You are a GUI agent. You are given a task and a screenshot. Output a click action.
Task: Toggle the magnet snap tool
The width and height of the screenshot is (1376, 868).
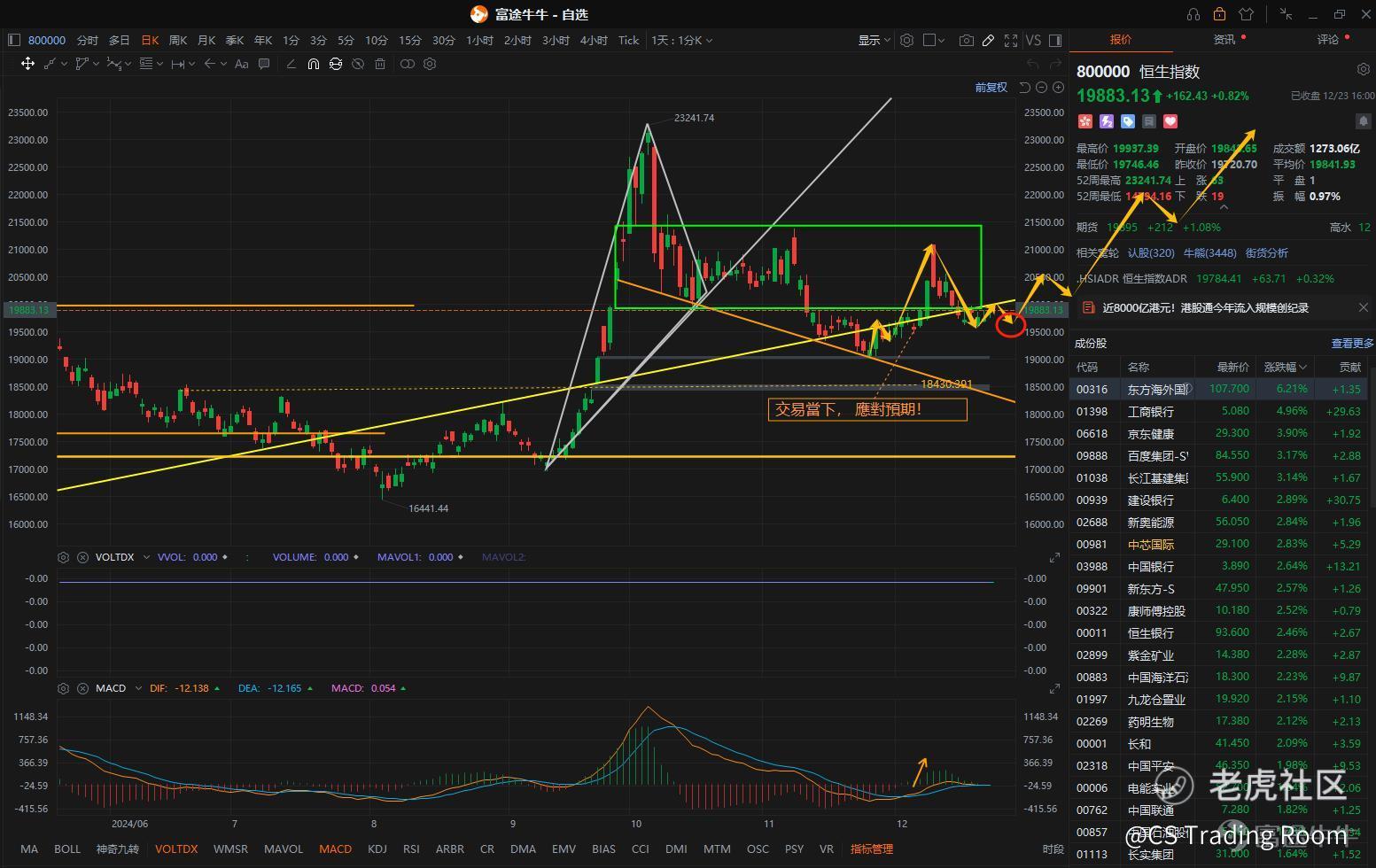click(314, 64)
